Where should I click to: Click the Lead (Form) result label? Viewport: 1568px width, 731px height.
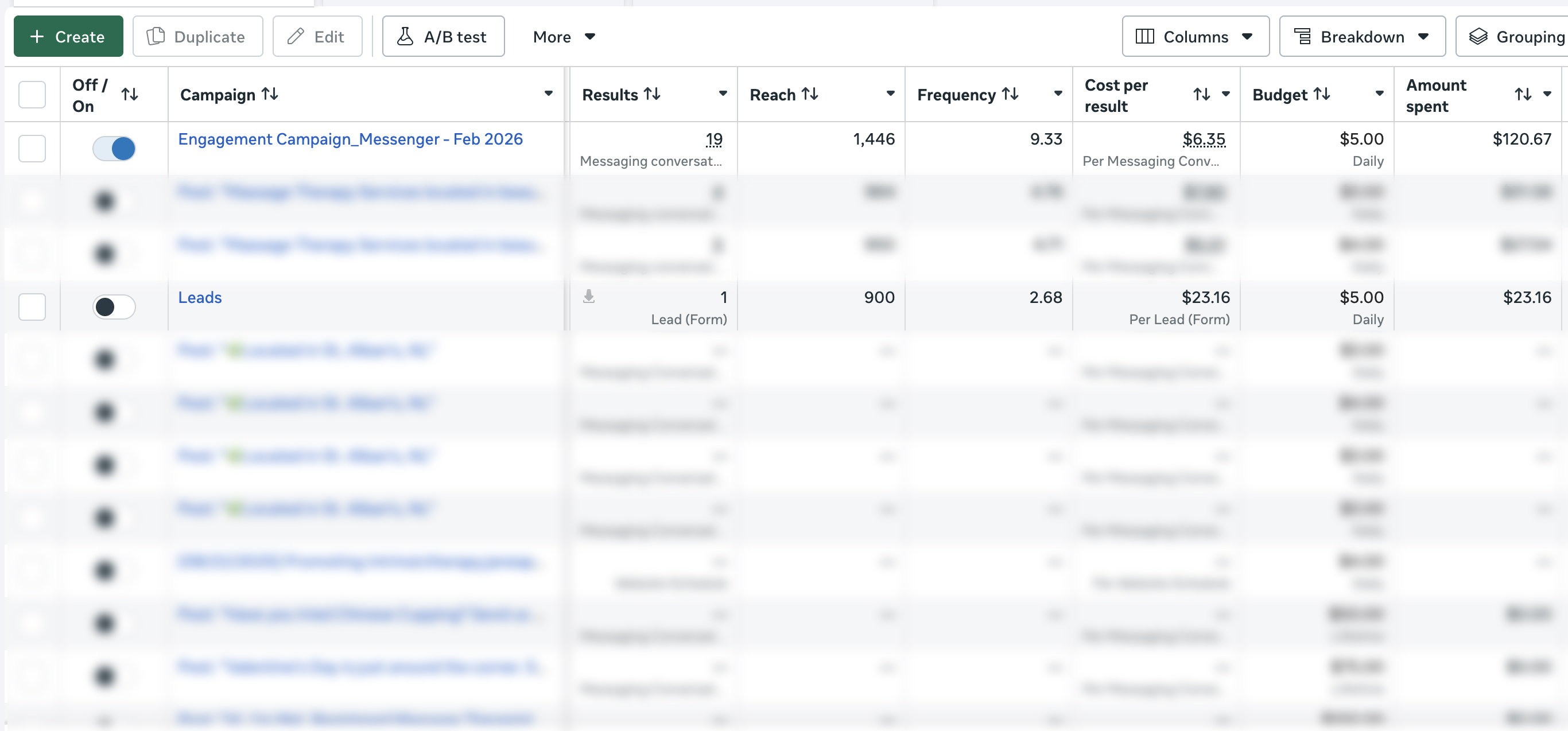click(x=689, y=320)
